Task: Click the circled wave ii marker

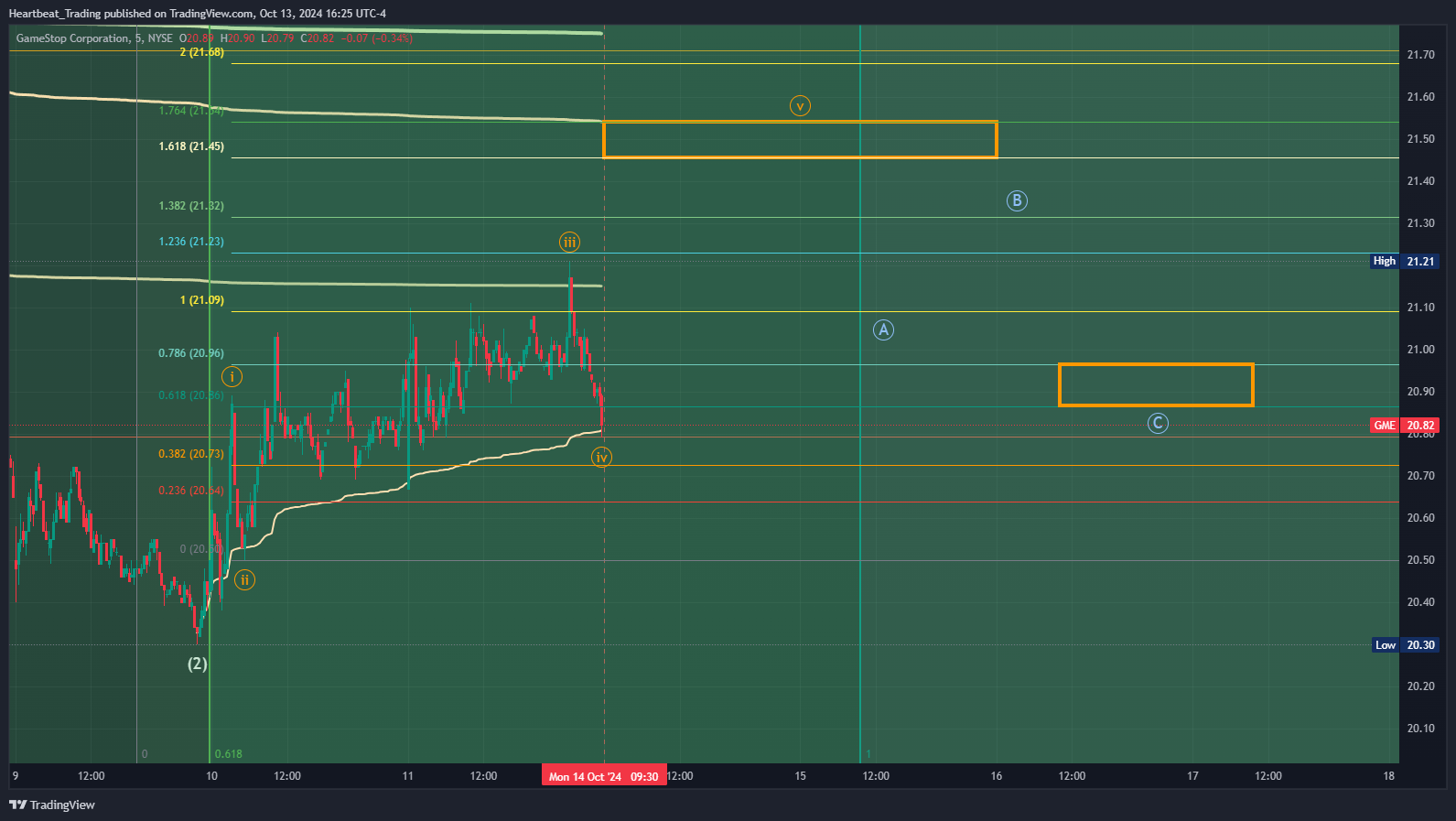Action: 244,579
